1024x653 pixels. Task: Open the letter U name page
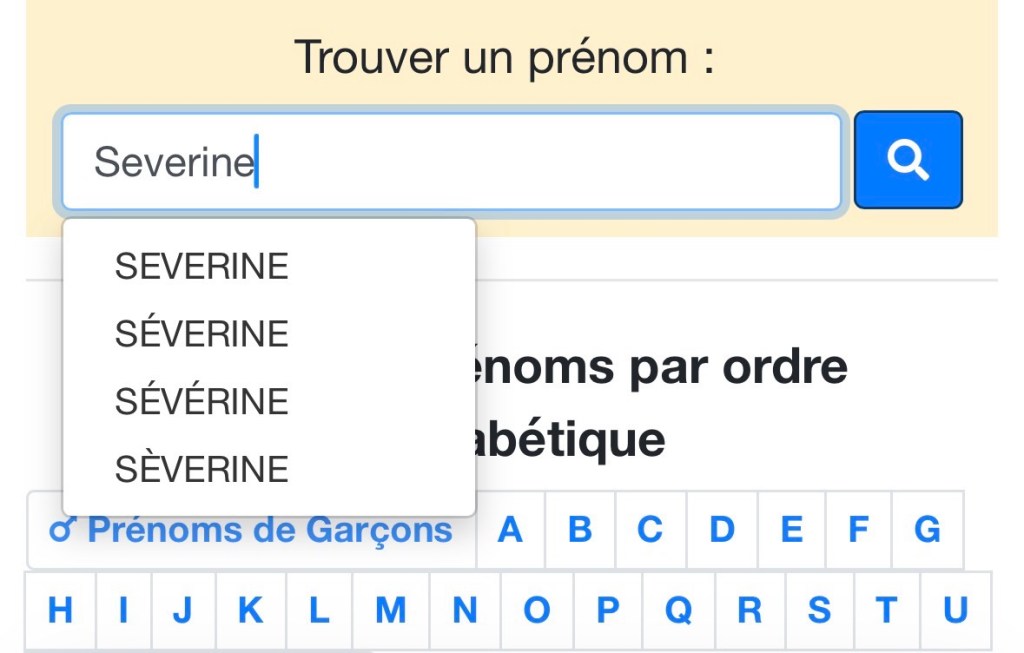point(952,610)
